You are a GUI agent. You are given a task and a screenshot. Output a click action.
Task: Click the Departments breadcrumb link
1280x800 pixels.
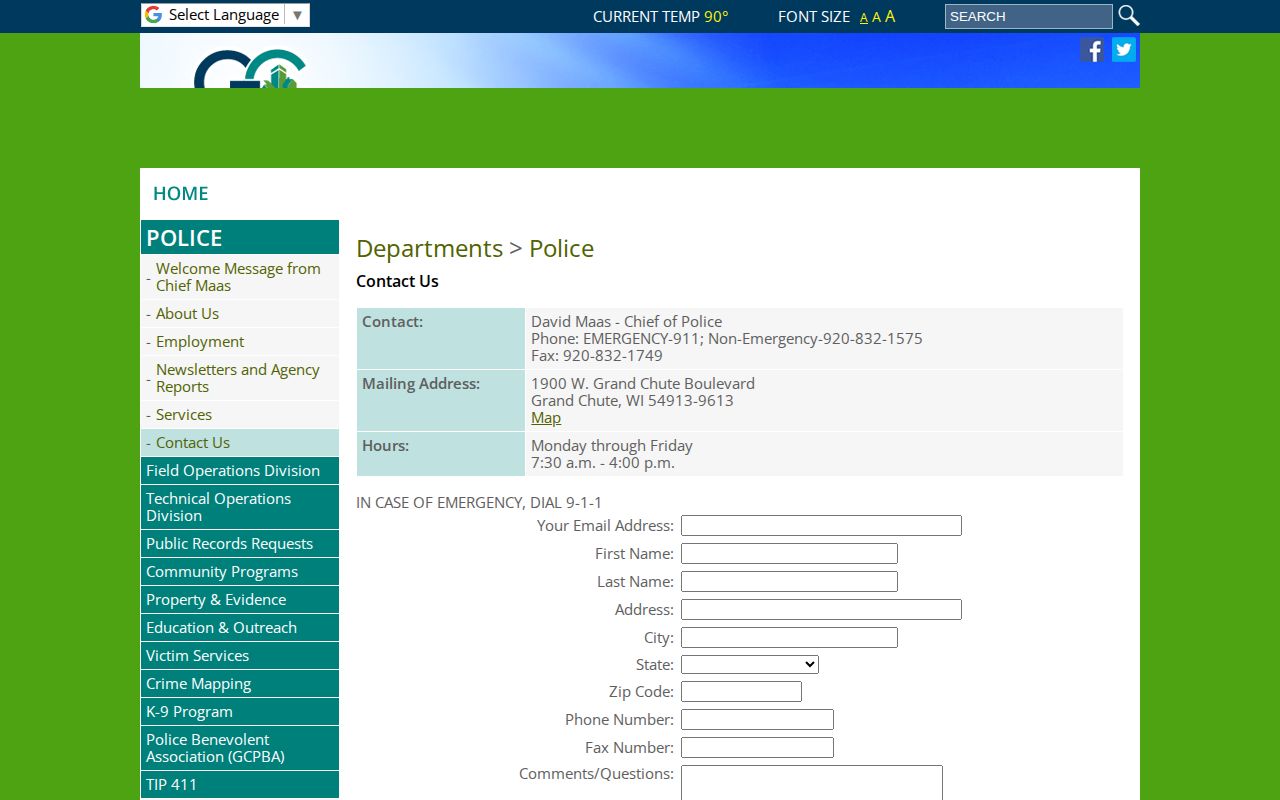430,249
